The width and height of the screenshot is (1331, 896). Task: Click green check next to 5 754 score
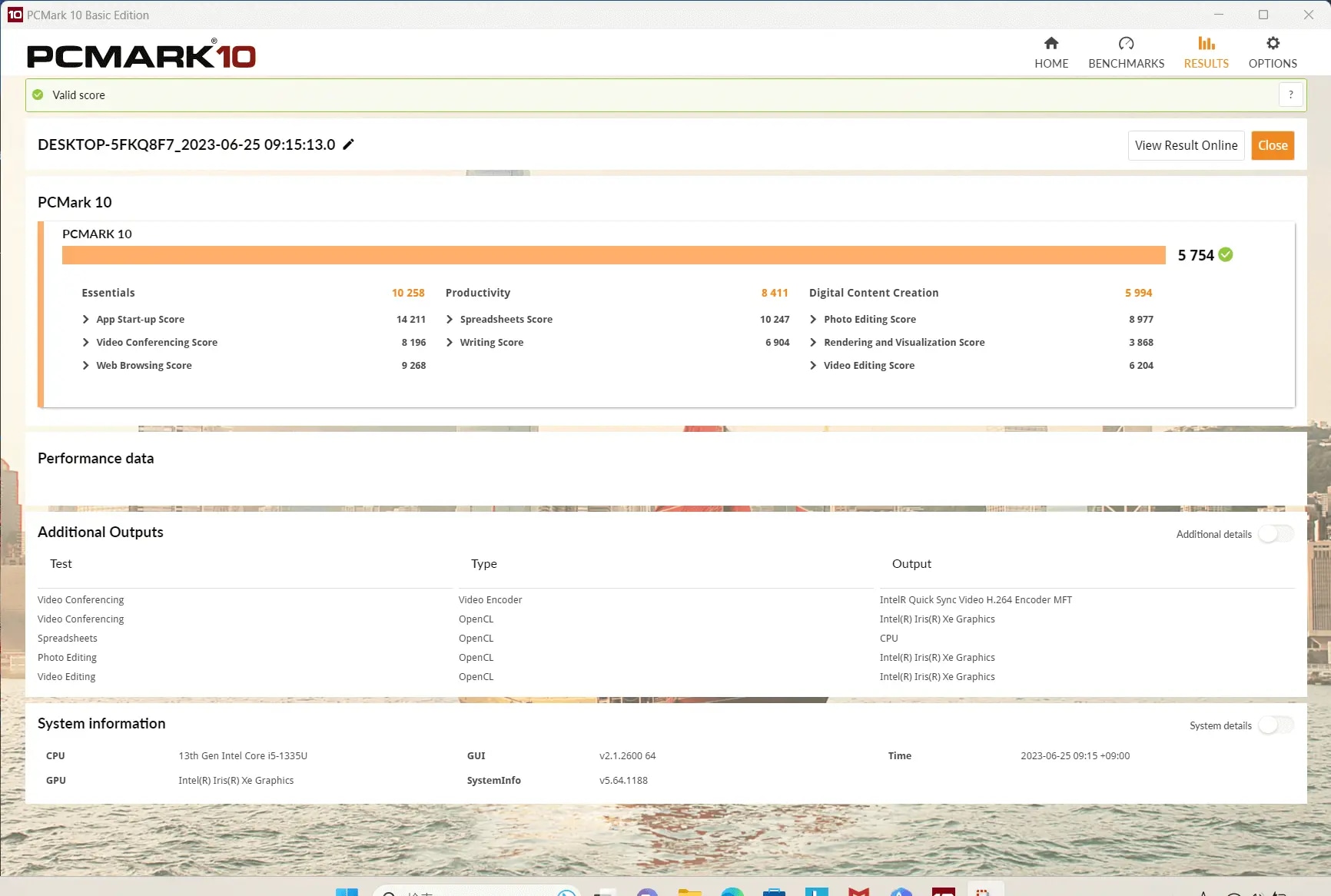[1226, 254]
